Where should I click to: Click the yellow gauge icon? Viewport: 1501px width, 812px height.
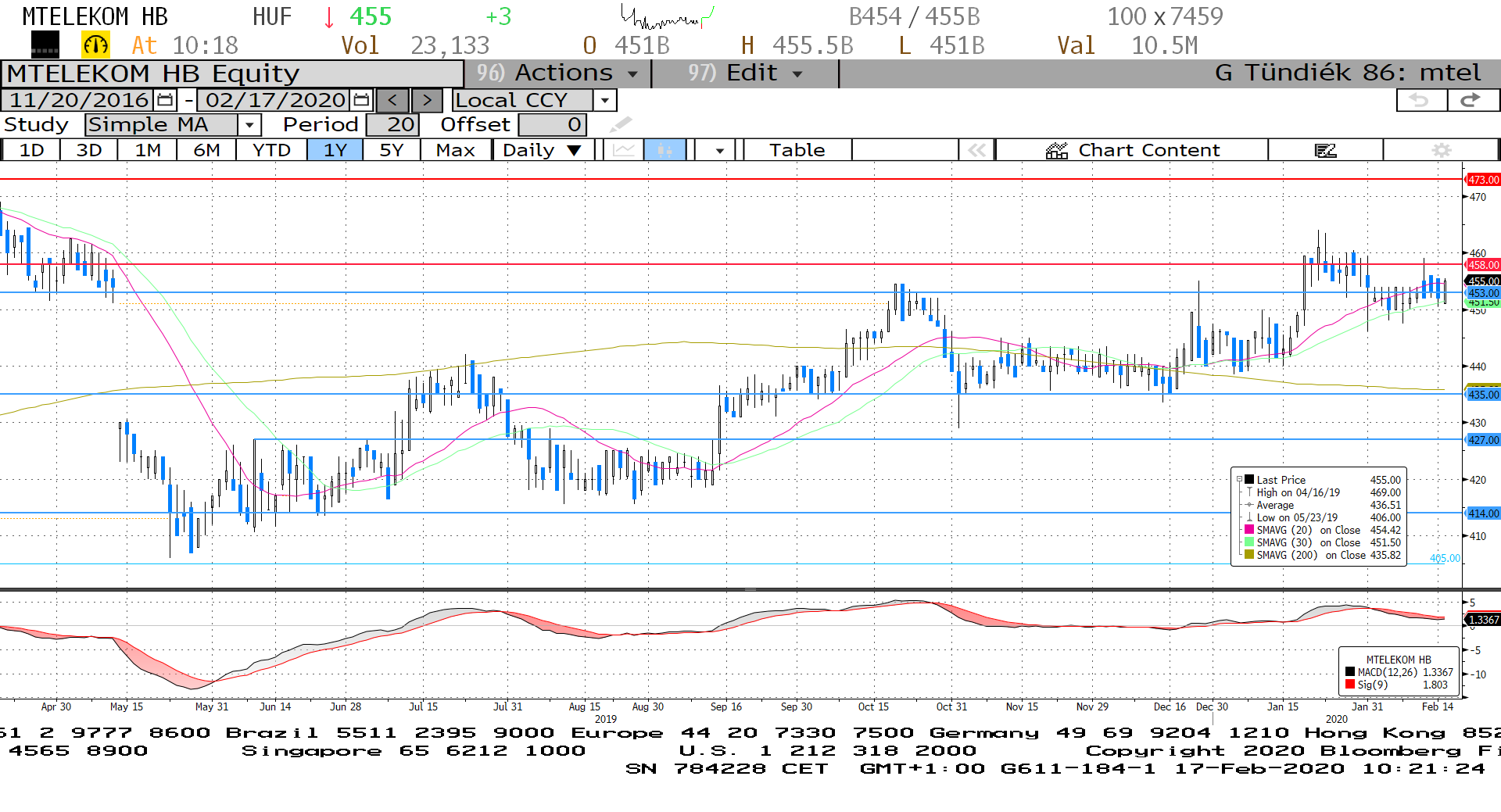(x=95, y=45)
